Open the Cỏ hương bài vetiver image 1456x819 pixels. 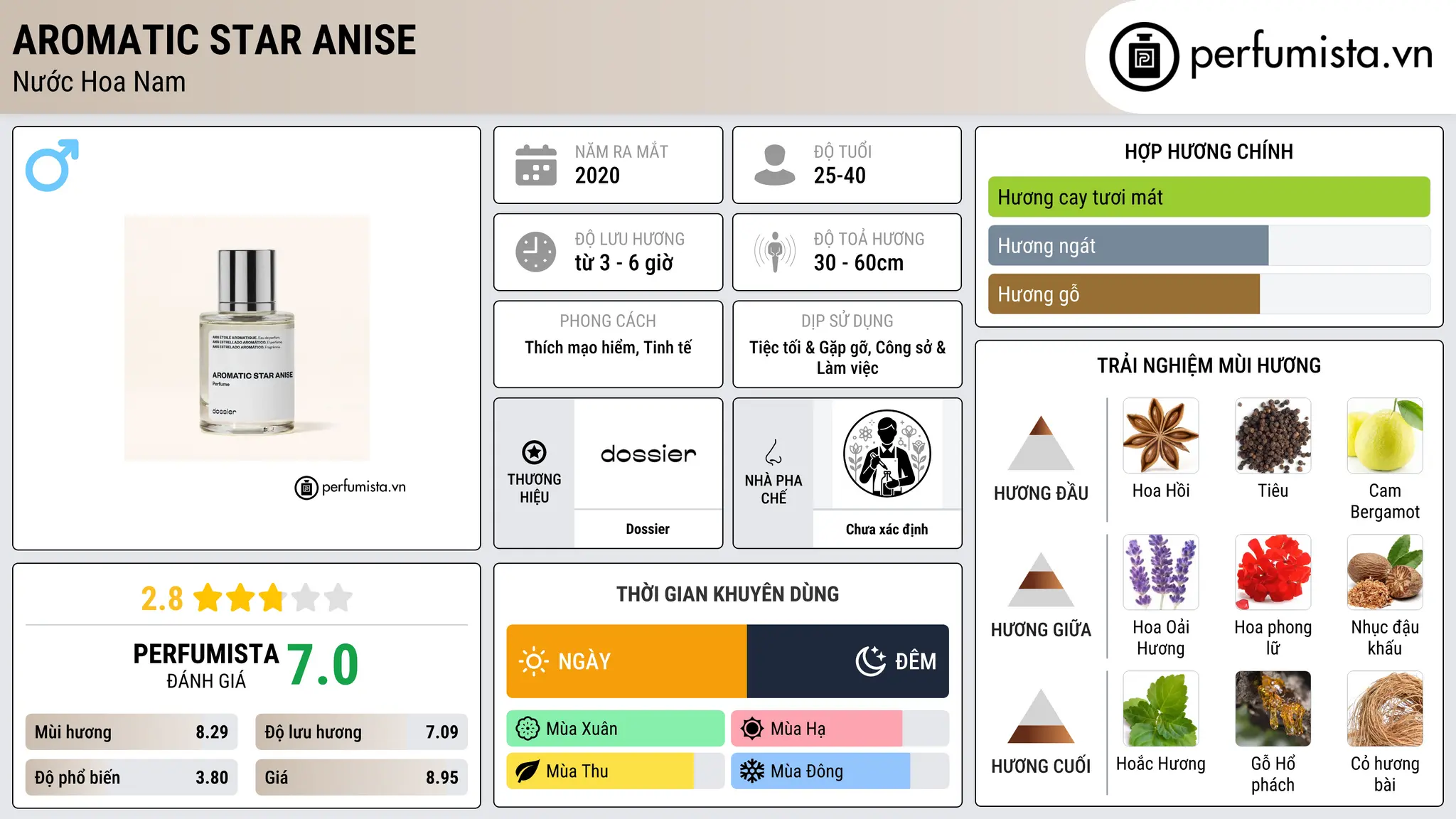point(1385,709)
